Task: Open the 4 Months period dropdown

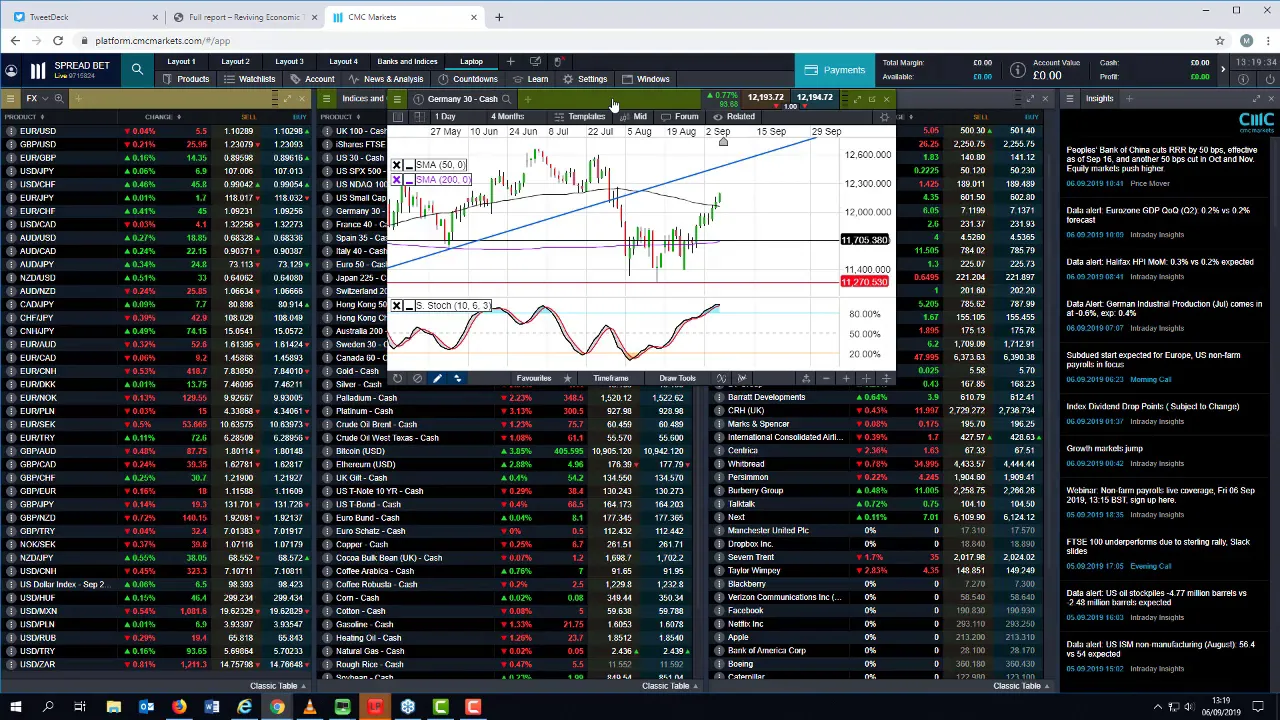Action: pos(508,117)
